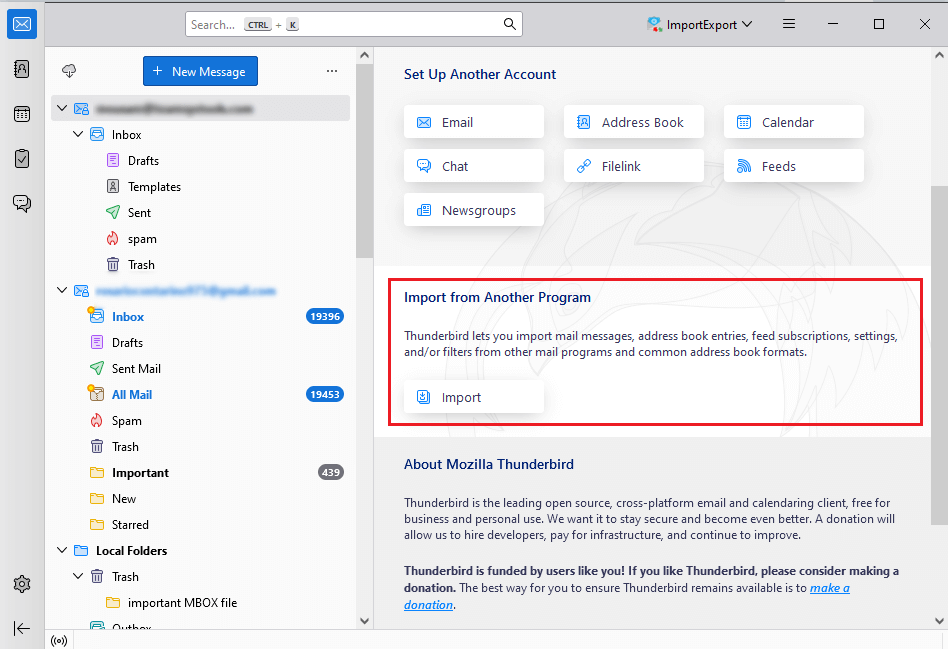948x649 pixels.
Task: Open the folder pane options (three dots)
Action: coord(332,71)
